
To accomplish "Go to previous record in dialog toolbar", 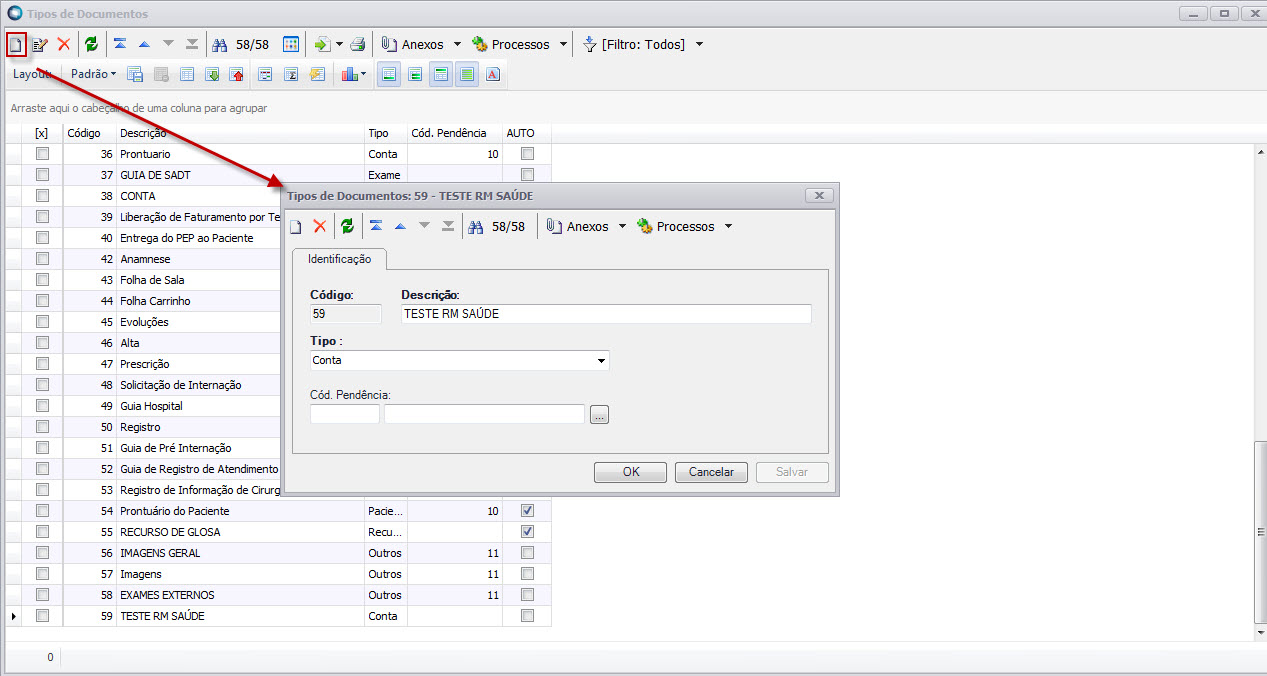I will pos(400,227).
